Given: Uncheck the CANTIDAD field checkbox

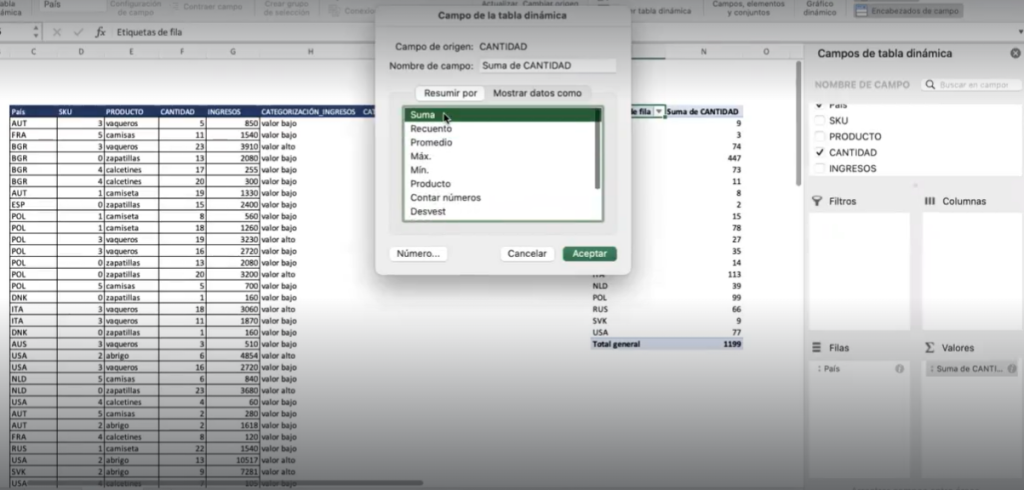Looking at the screenshot, I should coord(820,152).
